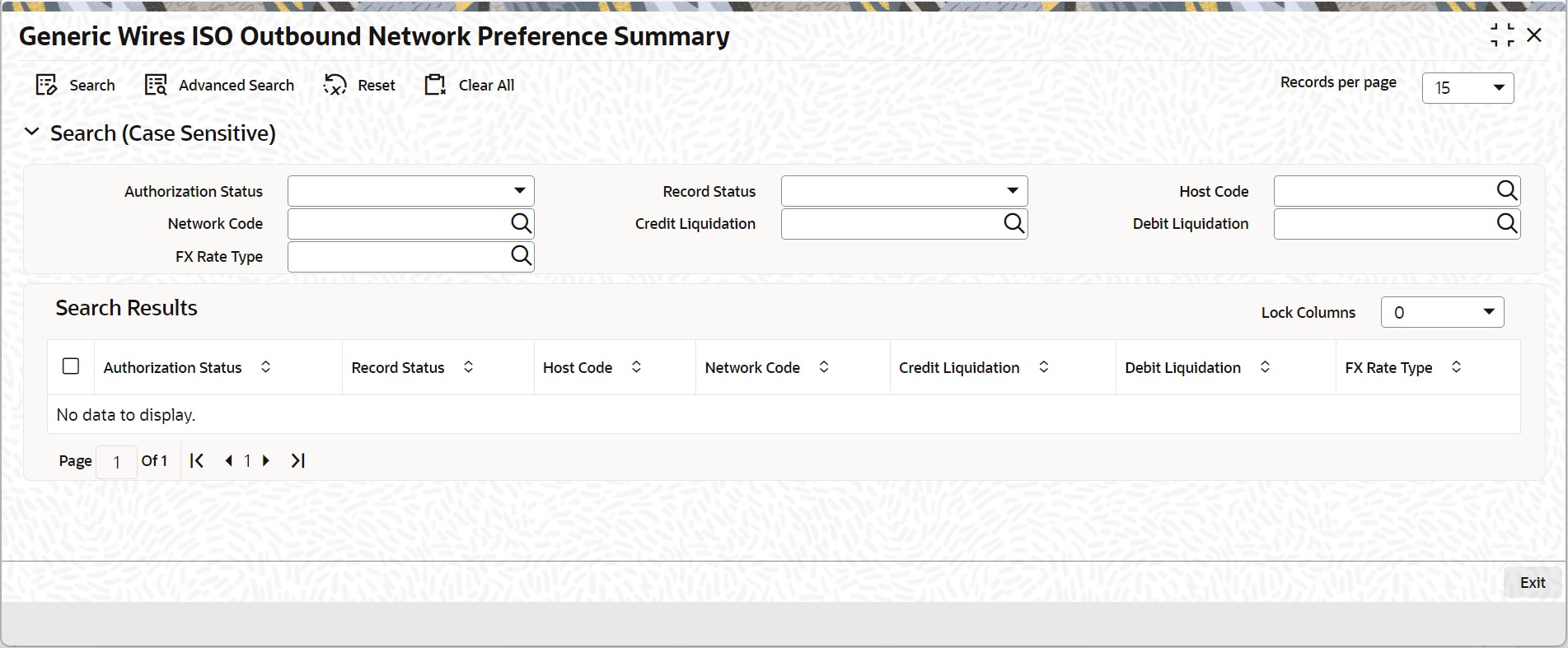1568x648 pixels.
Task: Open the Records per page dropdown
Action: pyautogui.click(x=1468, y=87)
